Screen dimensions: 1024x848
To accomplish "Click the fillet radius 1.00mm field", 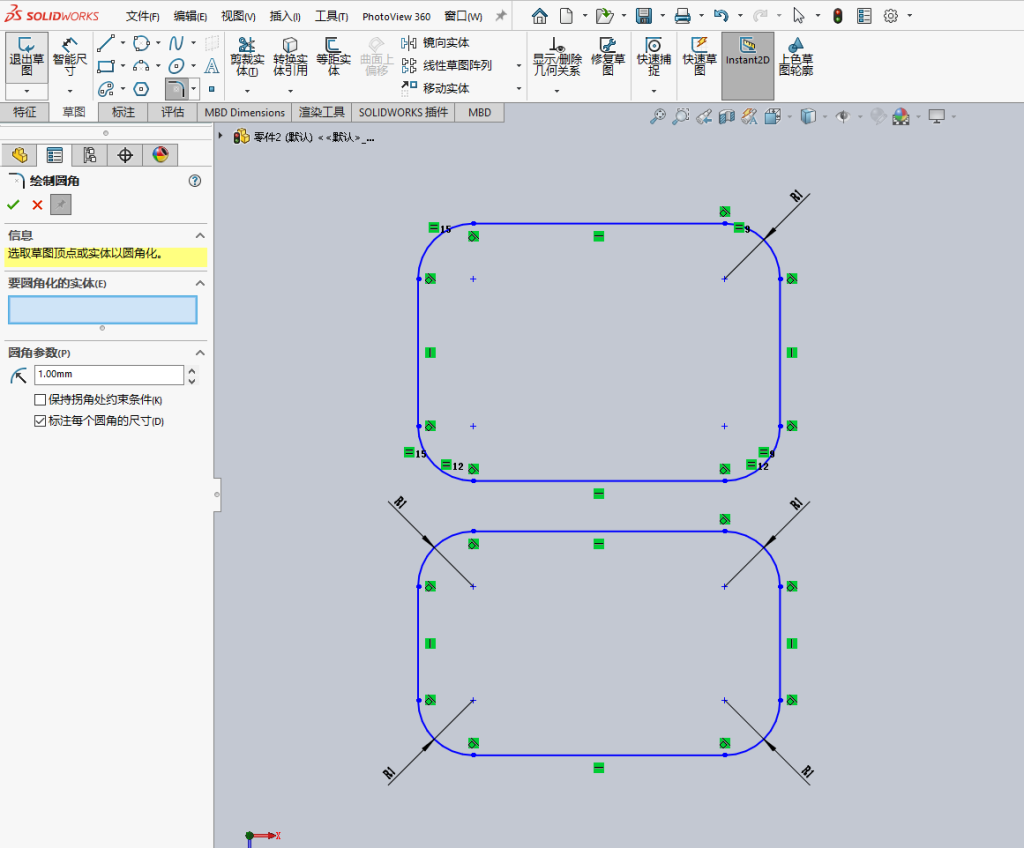I will pos(109,374).
